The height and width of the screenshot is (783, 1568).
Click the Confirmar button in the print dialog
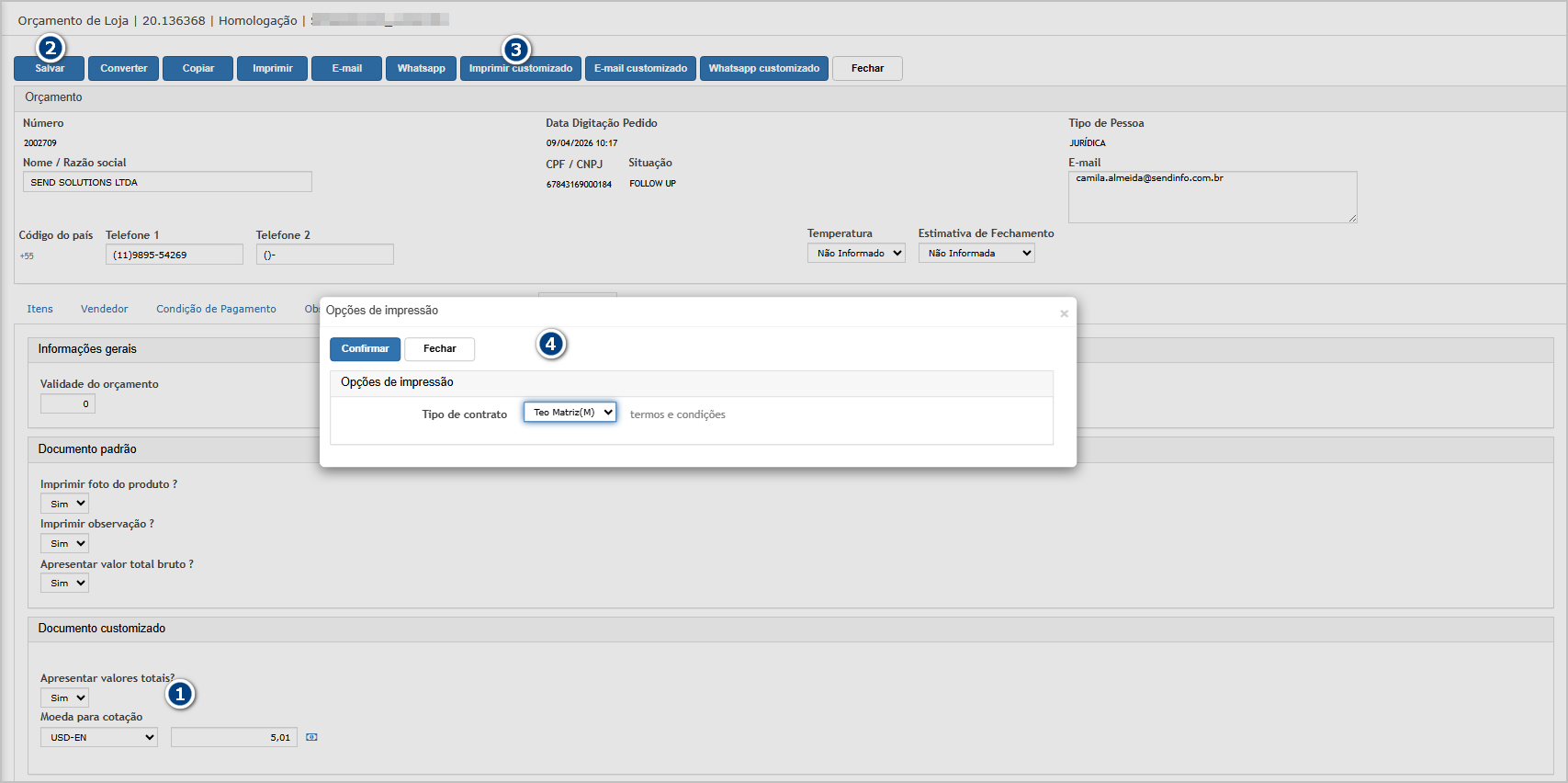(x=365, y=349)
